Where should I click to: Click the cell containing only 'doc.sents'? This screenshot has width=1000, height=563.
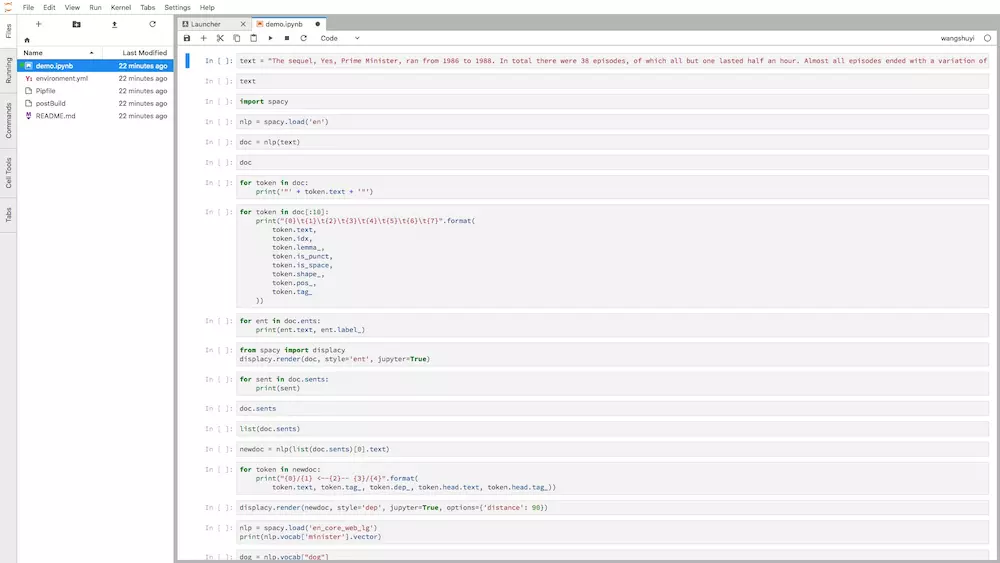[x=612, y=409]
